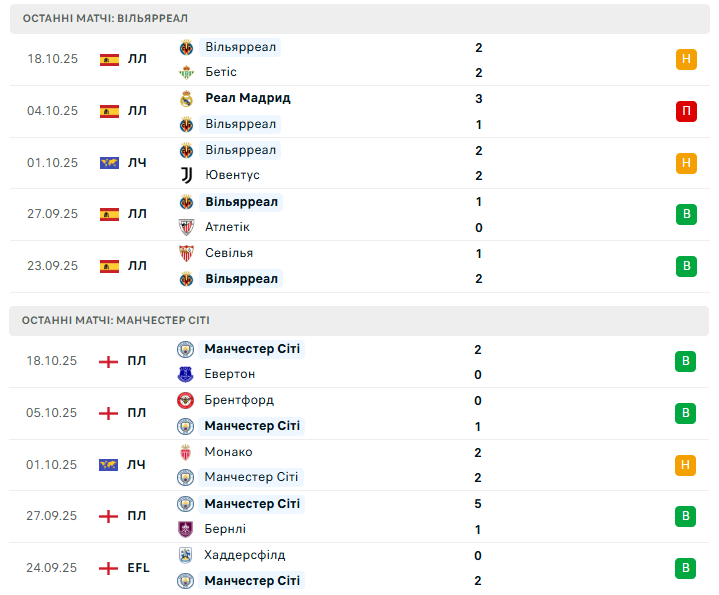Click the 23.09.25 match date
The height and width of the screenshot is (595, 719).
[x=52, y=266]
